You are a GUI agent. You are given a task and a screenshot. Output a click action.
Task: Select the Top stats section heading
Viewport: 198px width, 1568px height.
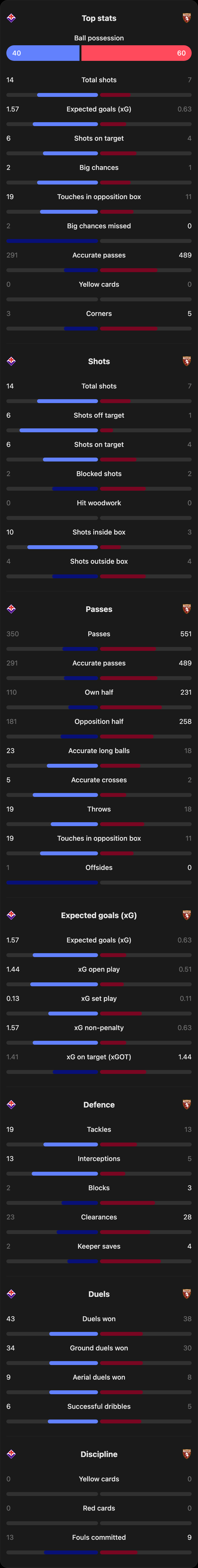[x=99, y=18]
